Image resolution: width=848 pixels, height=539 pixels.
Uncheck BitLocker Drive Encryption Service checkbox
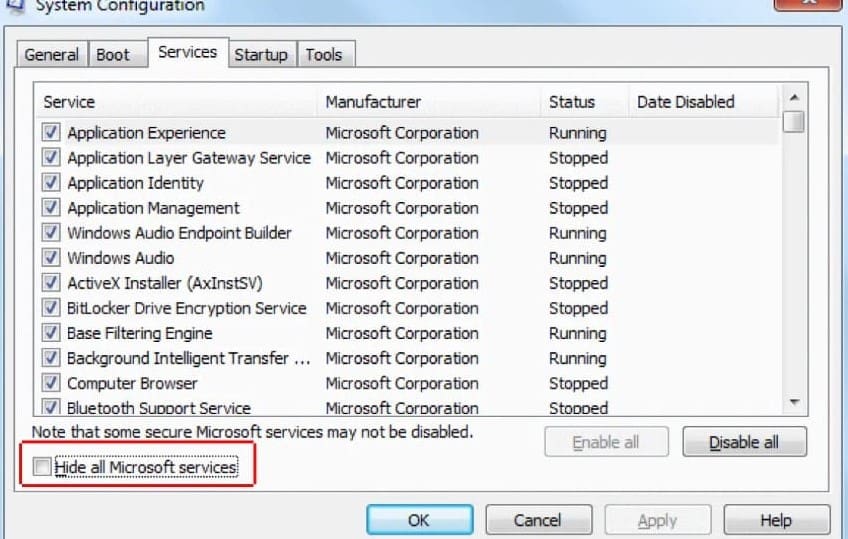51,308
